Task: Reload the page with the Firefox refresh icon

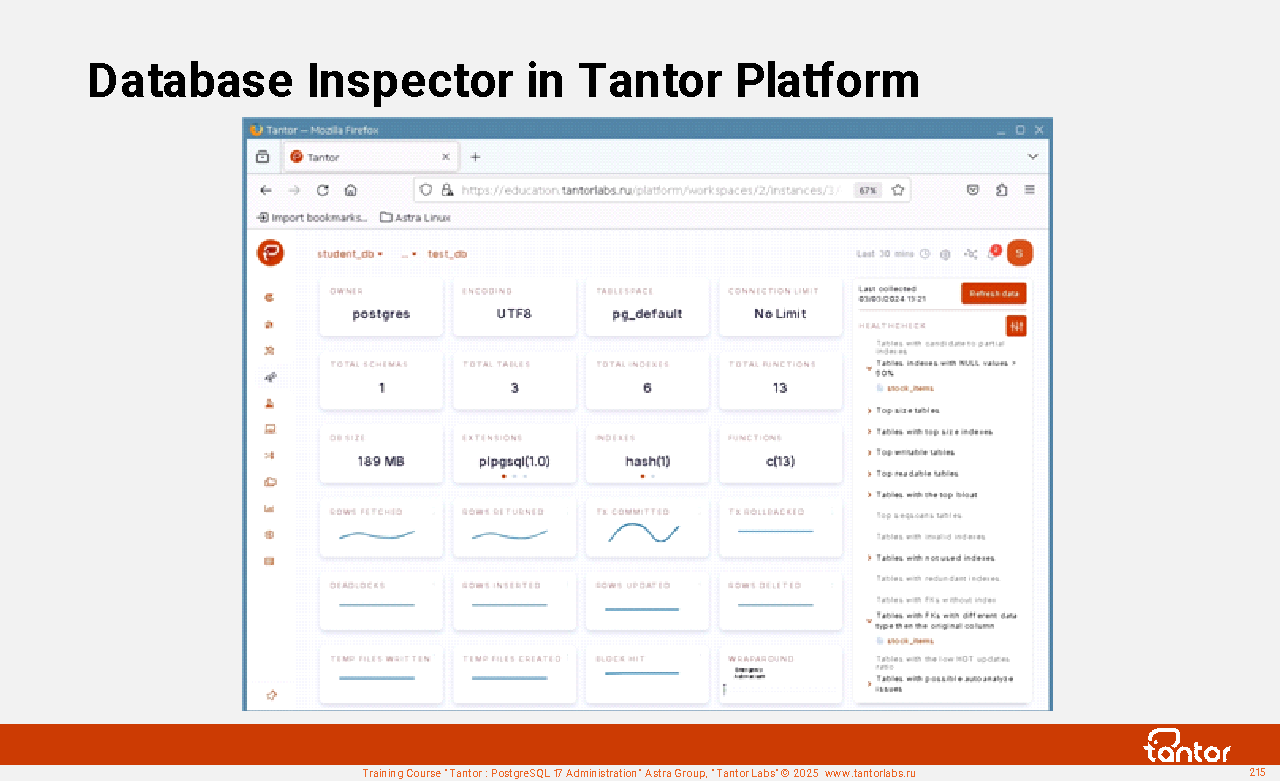Action: 323,190
